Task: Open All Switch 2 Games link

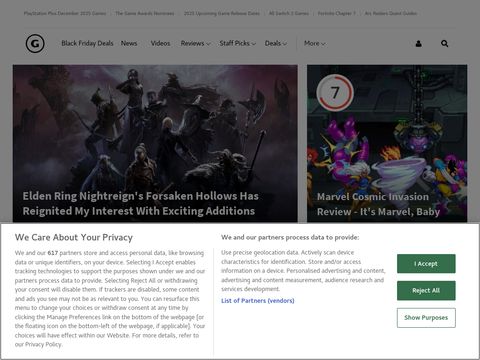Action: 289,13
